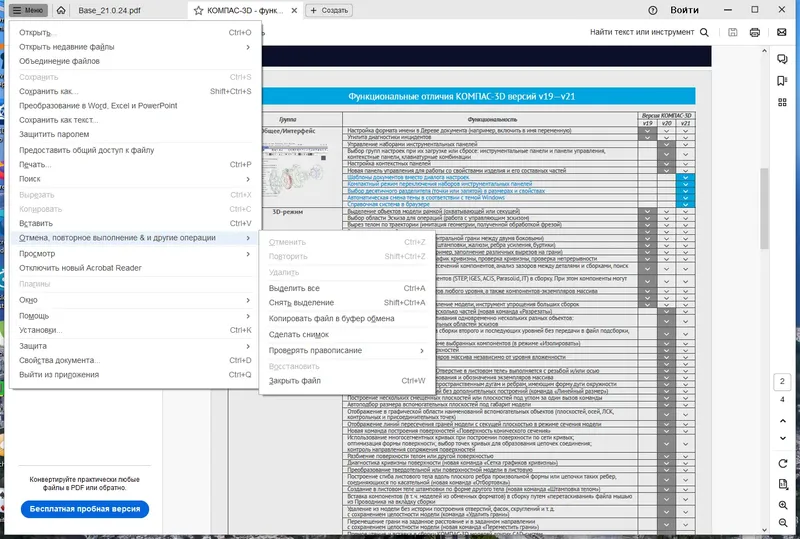This screenshot has width=800, height=539.
Task: Select Выйти из приложения menu item
Action: [135, 375]
